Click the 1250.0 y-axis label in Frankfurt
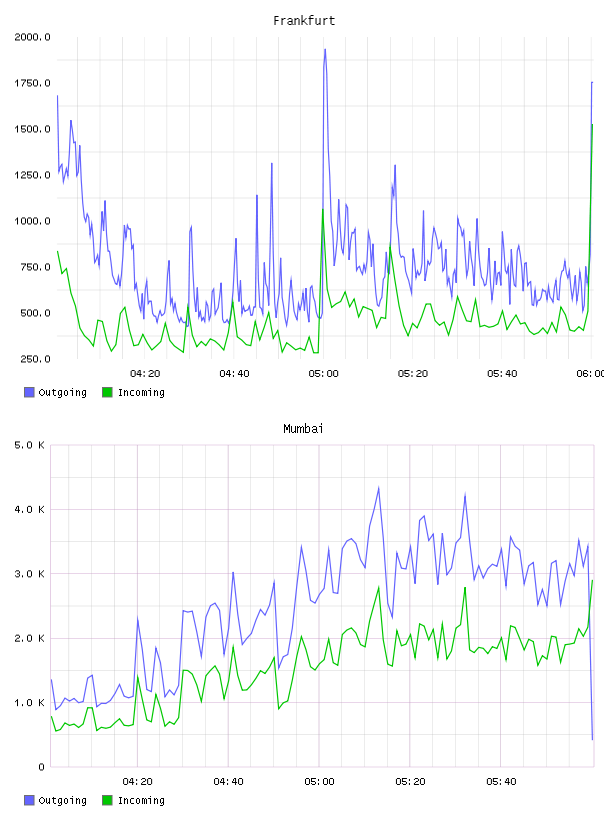The image size is (608, 816). pyautogui.click(x=32, y=175)
